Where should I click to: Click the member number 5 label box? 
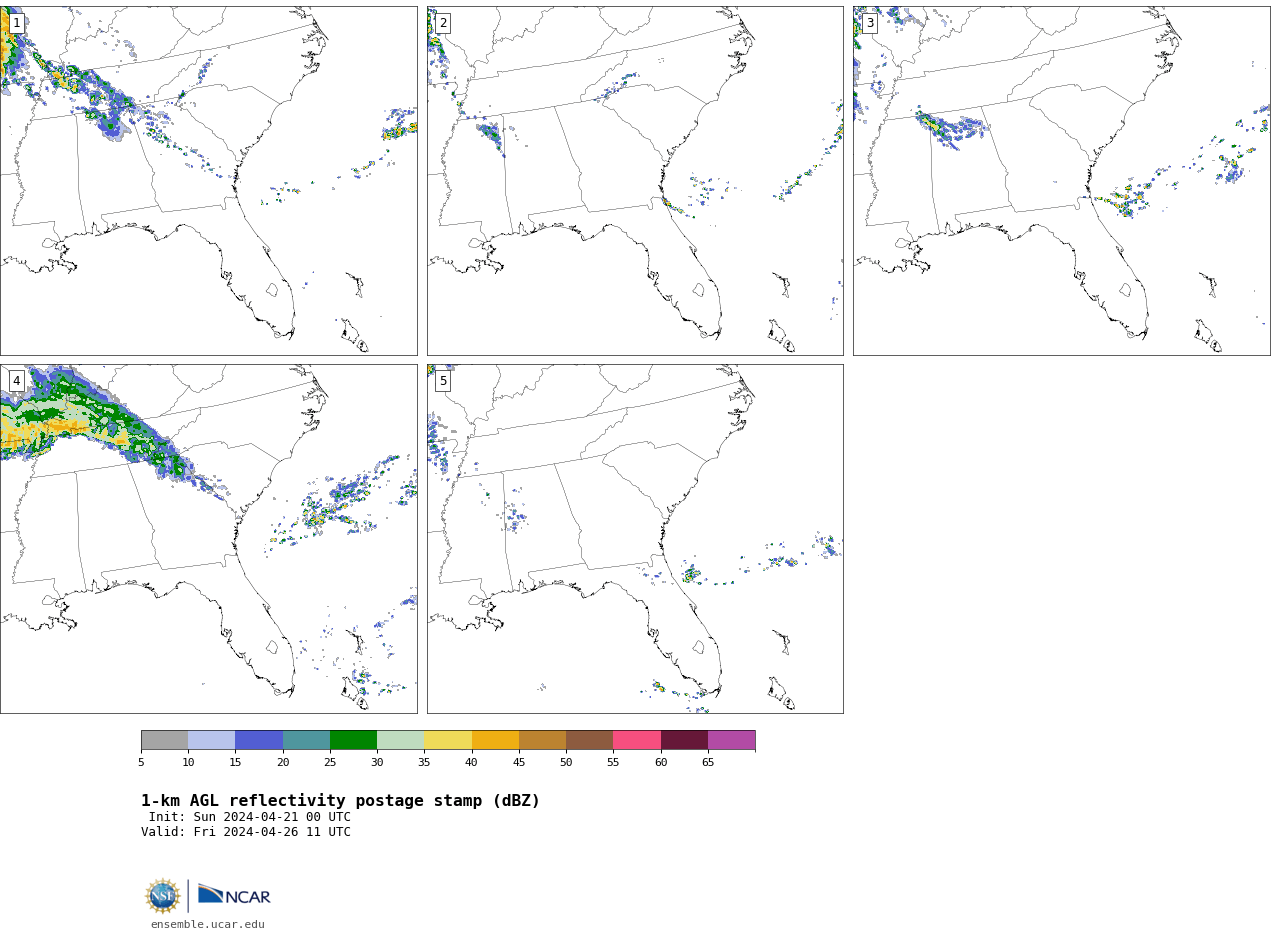coord(443,381)
